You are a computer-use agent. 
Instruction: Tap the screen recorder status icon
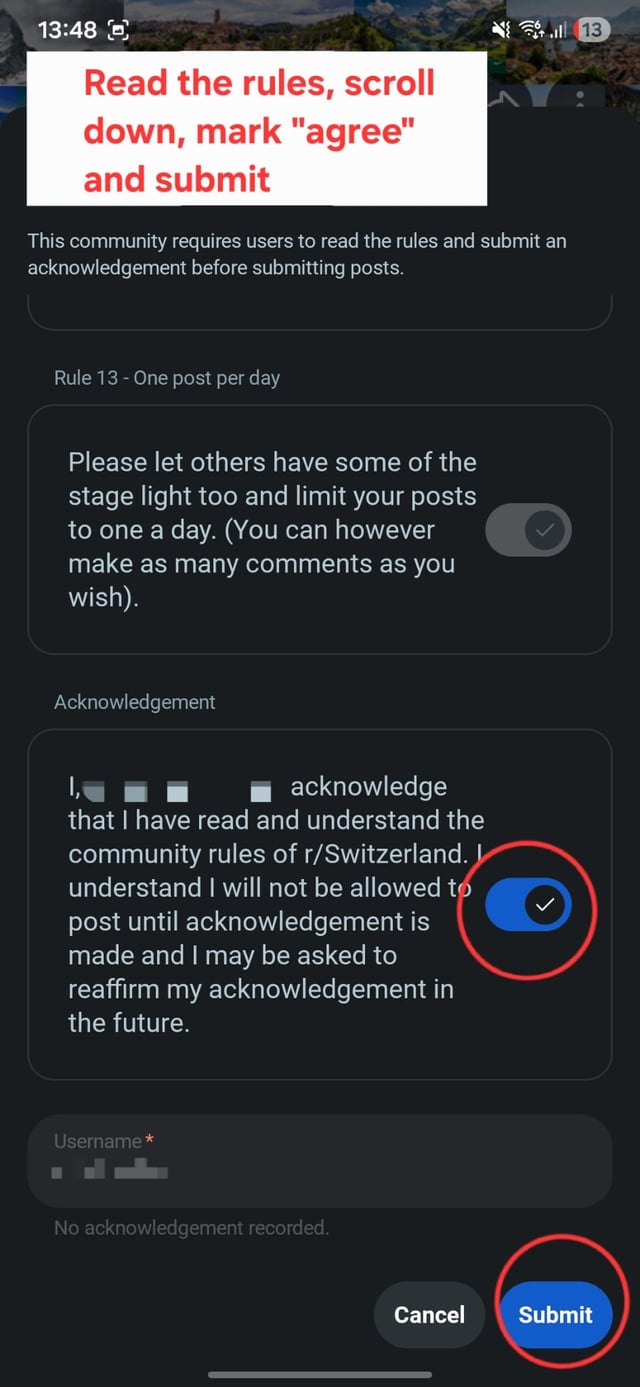click(x=118, y=30)
